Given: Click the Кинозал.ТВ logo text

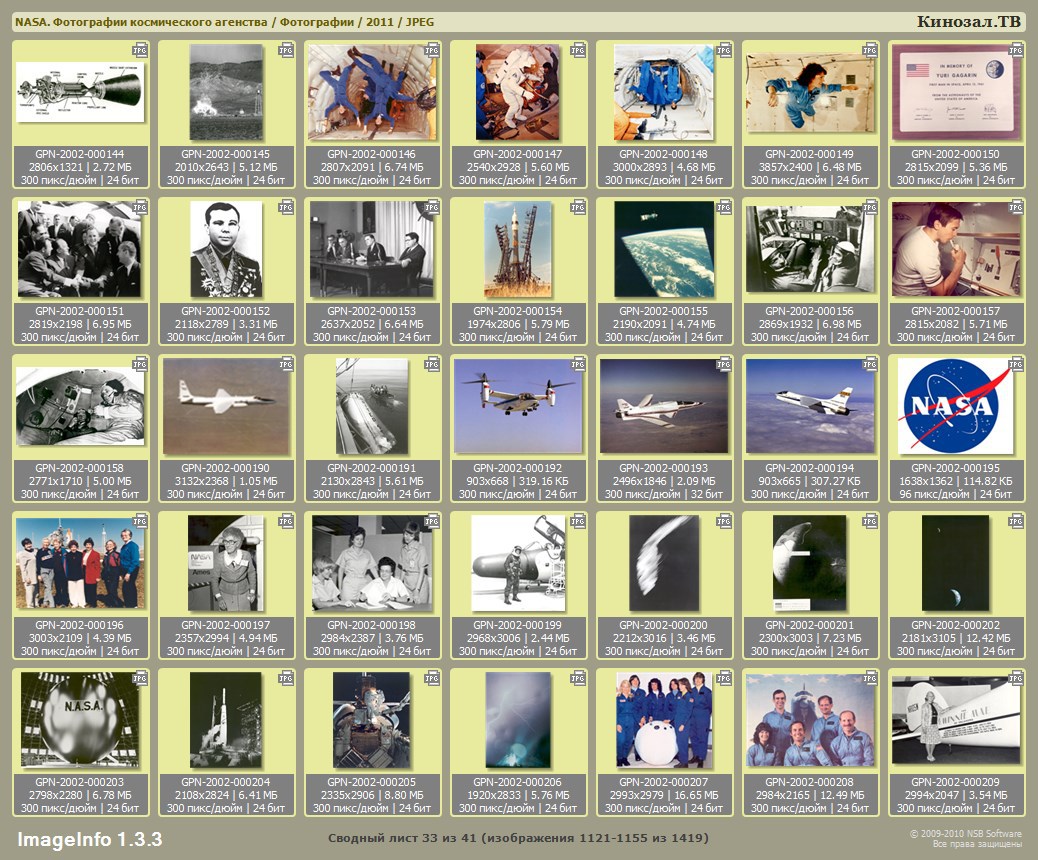Looking at the screenshot, I should pos(968,22).
